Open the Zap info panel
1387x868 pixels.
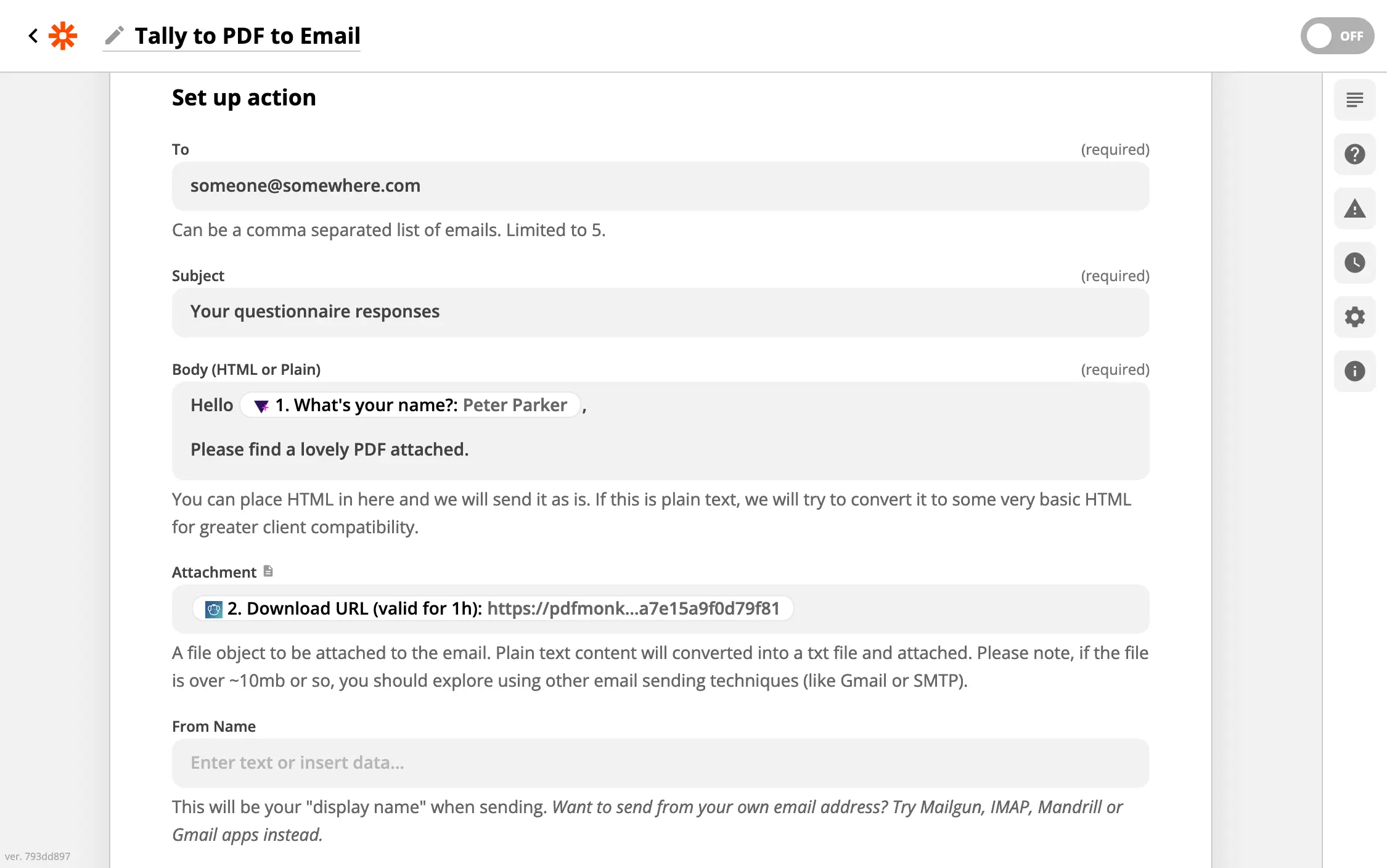click(1354, 371)
